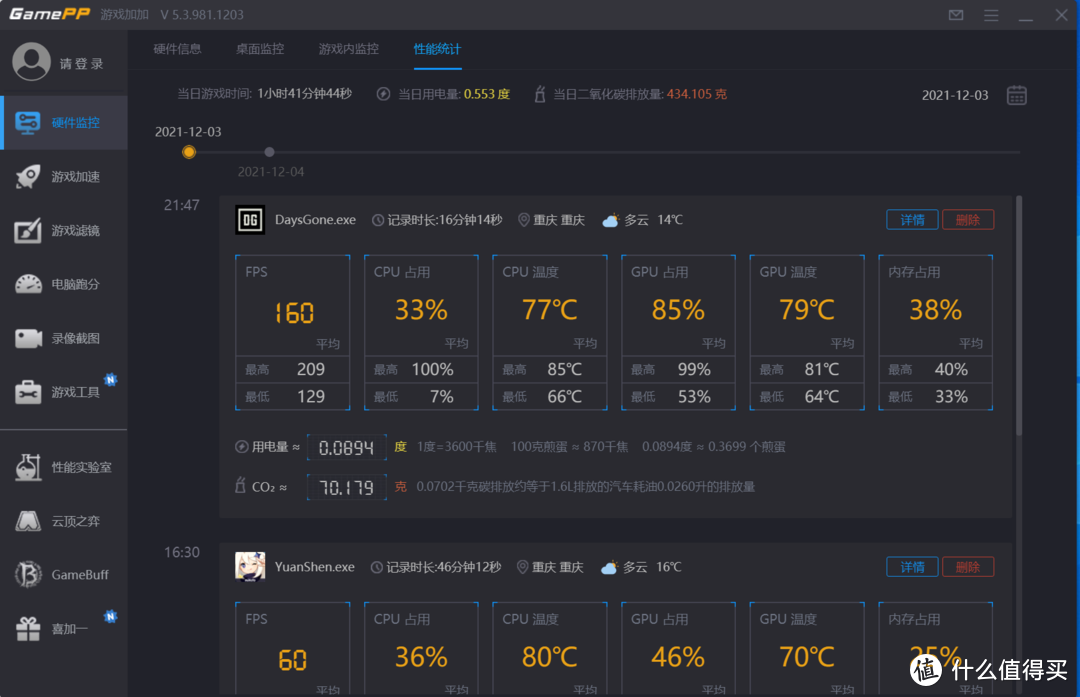1080x697 pixels.
Task: Click the cloudy weather icon in DaysGone row
Action: click(610, 220)
